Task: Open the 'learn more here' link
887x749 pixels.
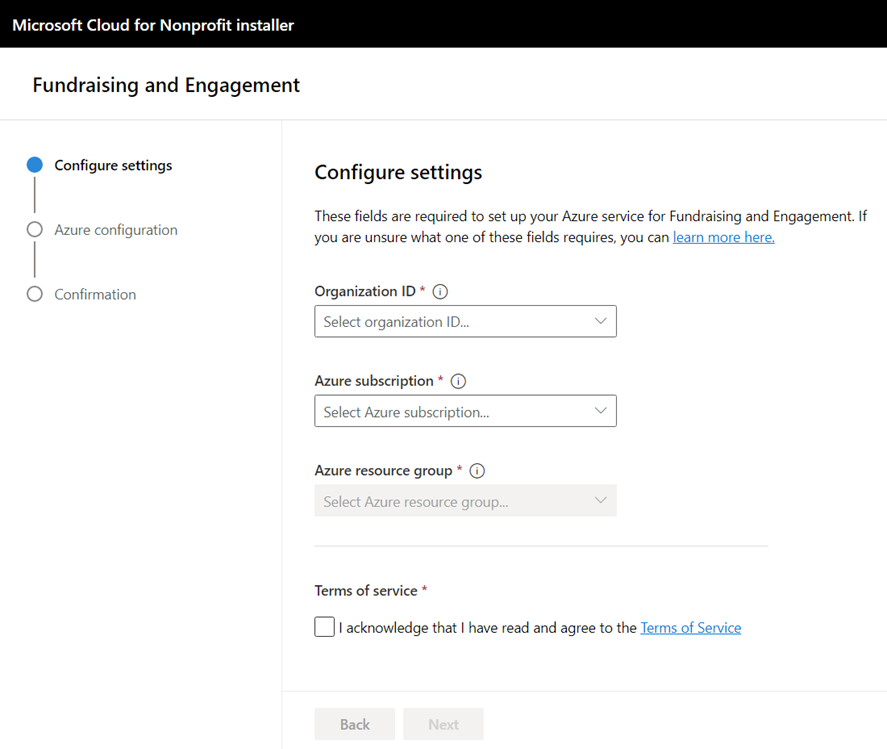Action: coord(723,238)
